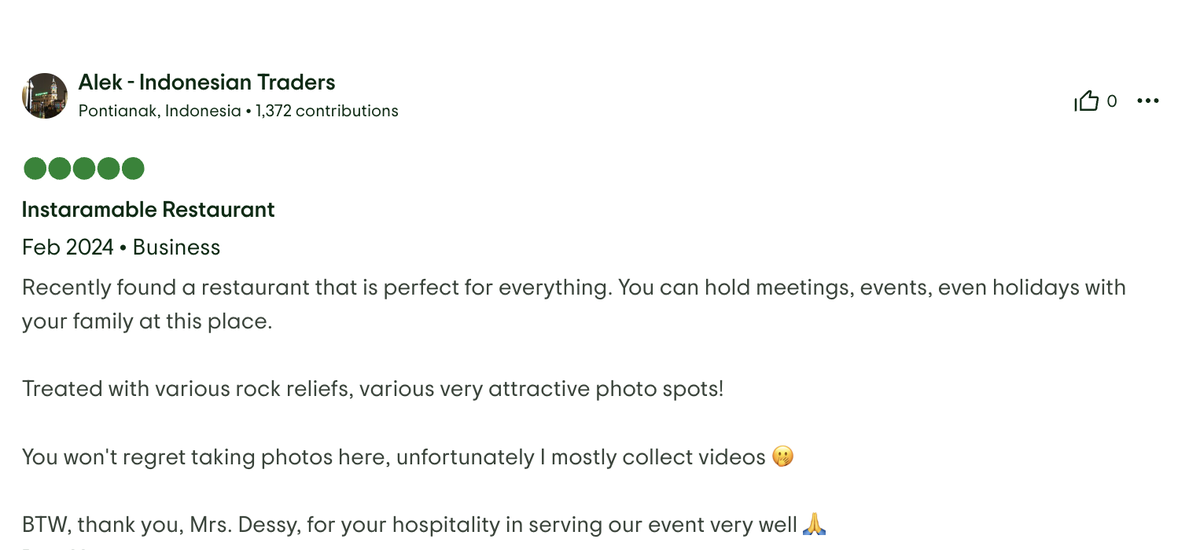Click the 1,372 contributions text
The width and height of the screenshot is (1200, 550).
[x=327, y=111]
